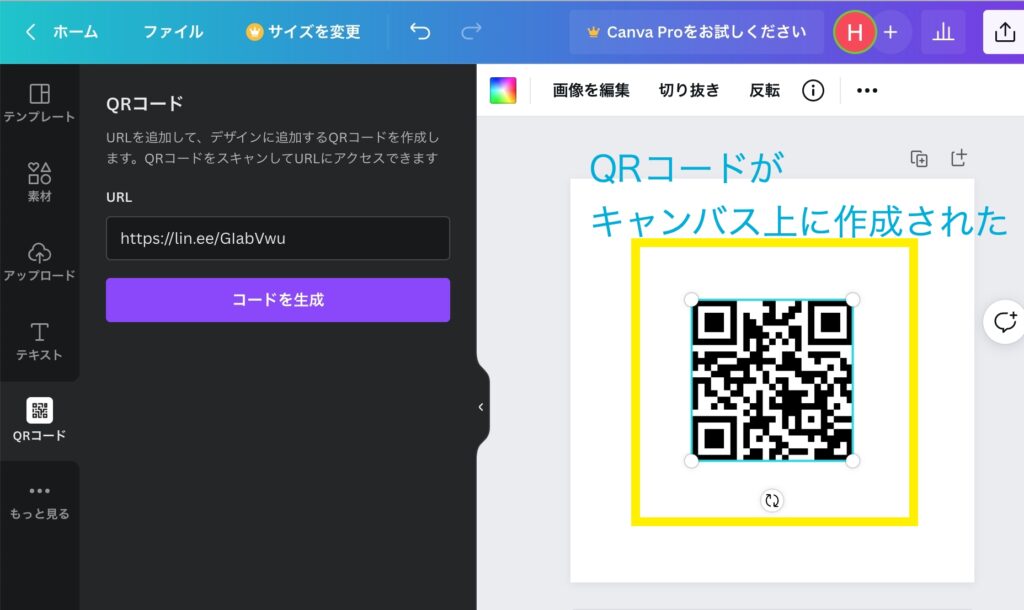The height and width of the screenshot is (610, 1024).
Task: Click the QR code's bottom-left resize handle
Action: click(x=691, y=461)
